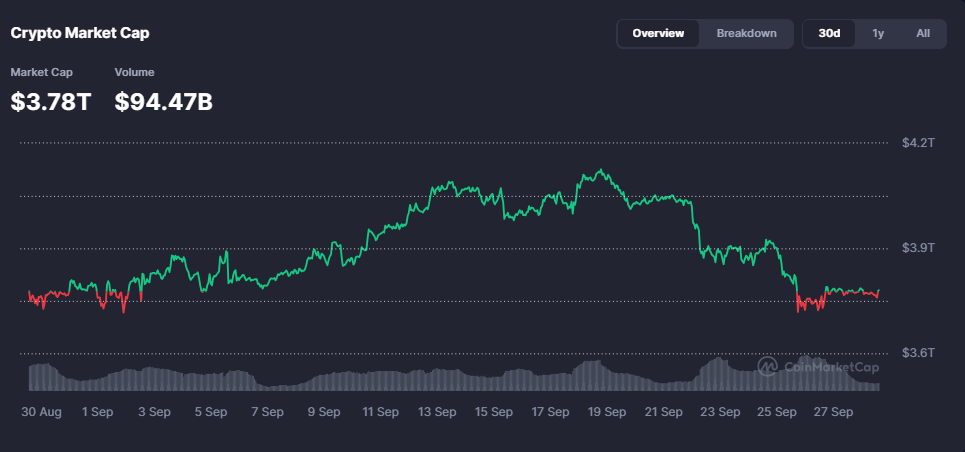Open the Breakdown tab
This screenshot has height=452, width=965.
coord(746,33)
